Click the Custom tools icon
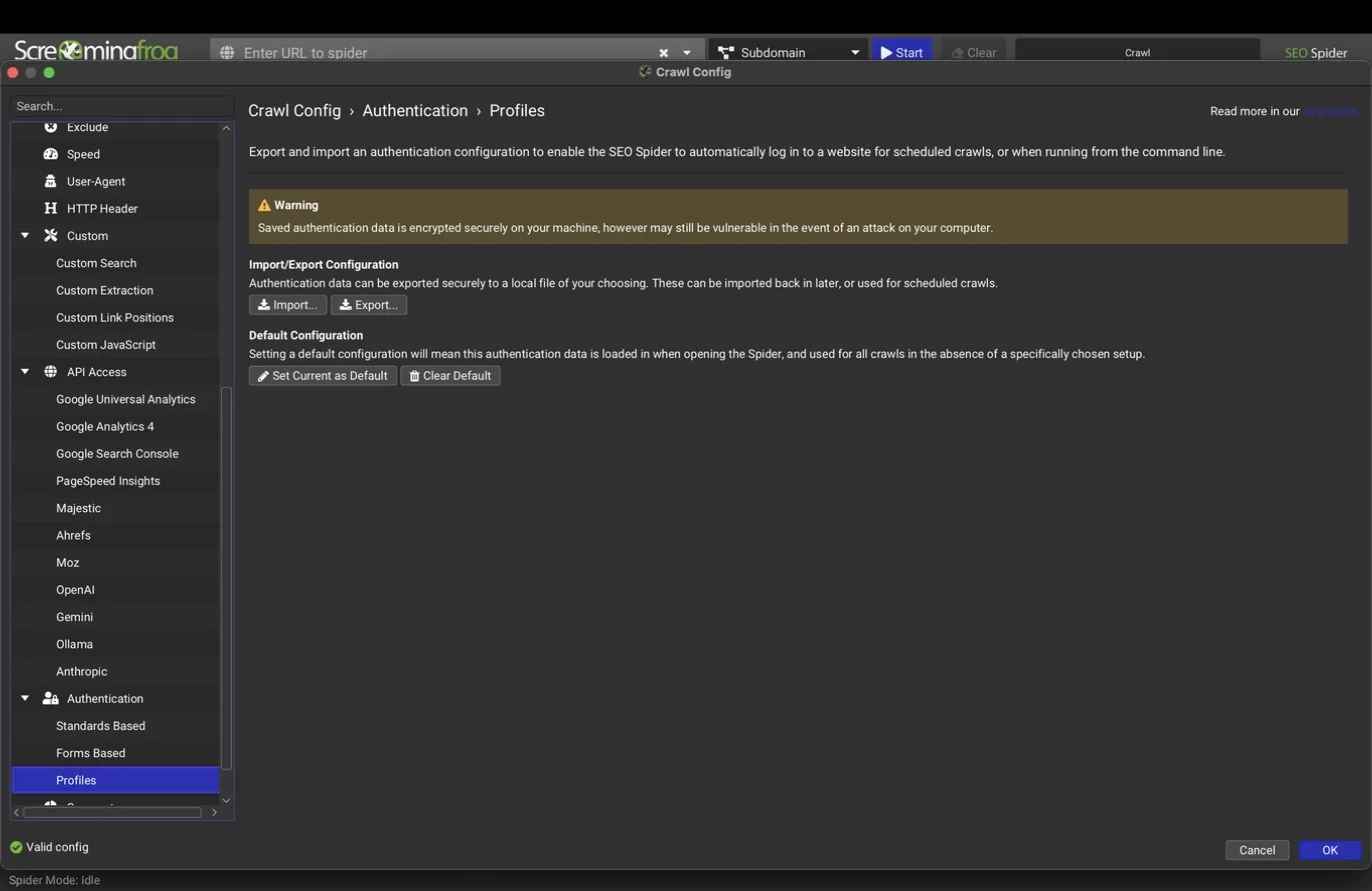This screenshot has width=1372, height=891. pyautogui.click(x=50, y=236)
